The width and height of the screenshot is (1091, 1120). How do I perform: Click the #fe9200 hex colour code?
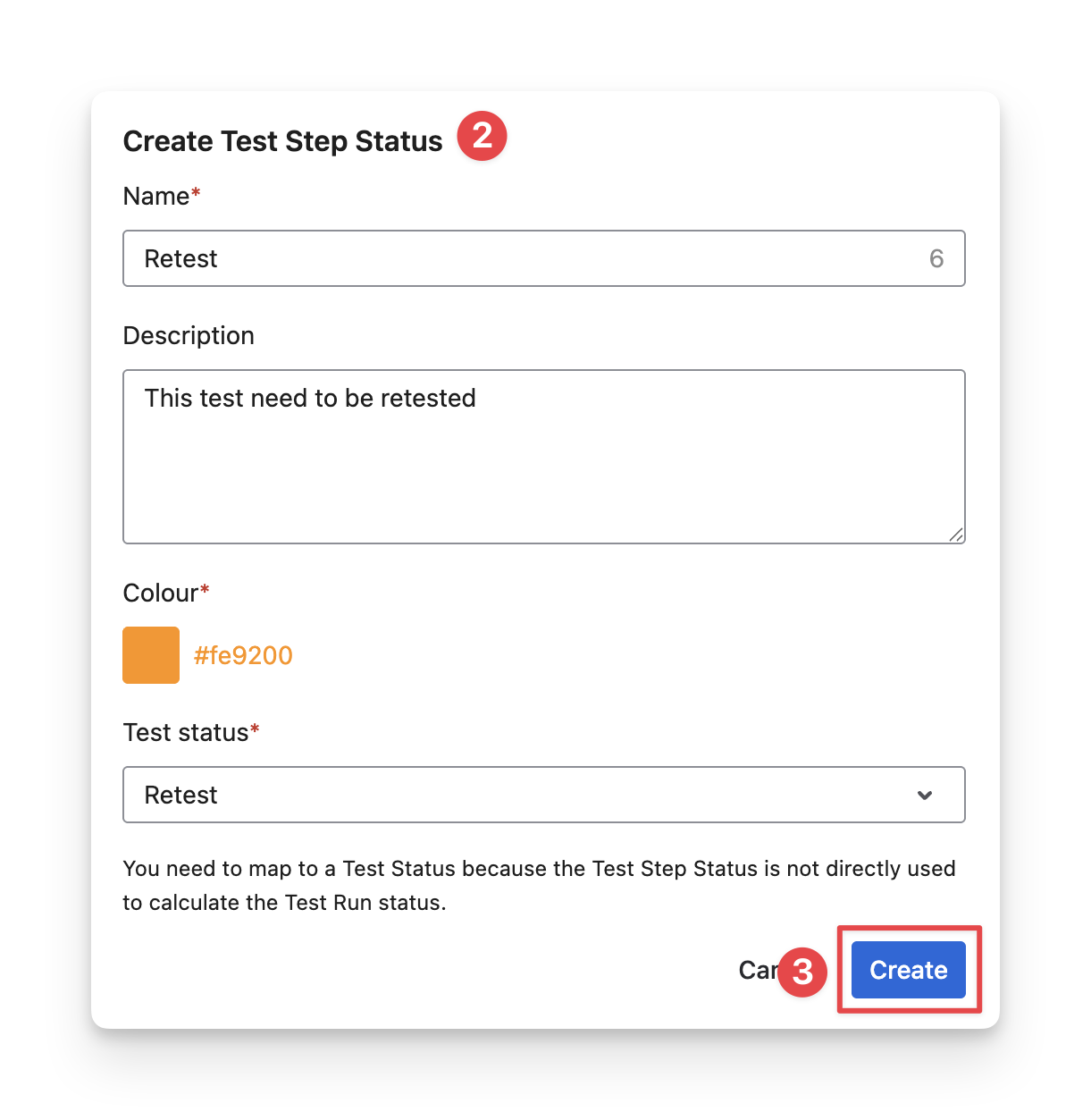click(x=243, y=655)
